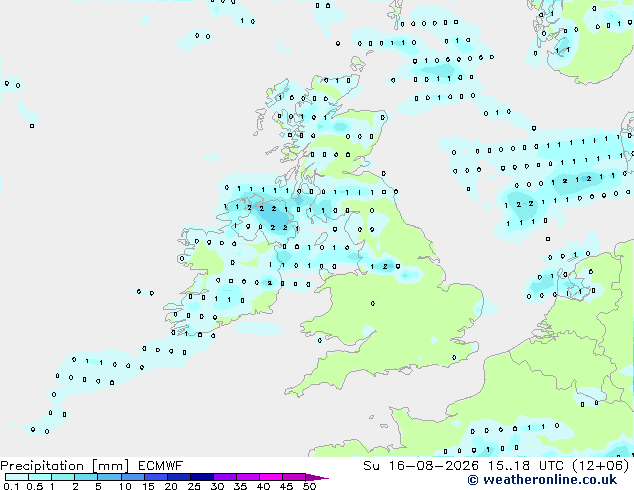This screenshot has width=634, height=490.
Task: Click the legend arrow tip beyond 50
Action: pyautogui.click(x=317, y=478)
